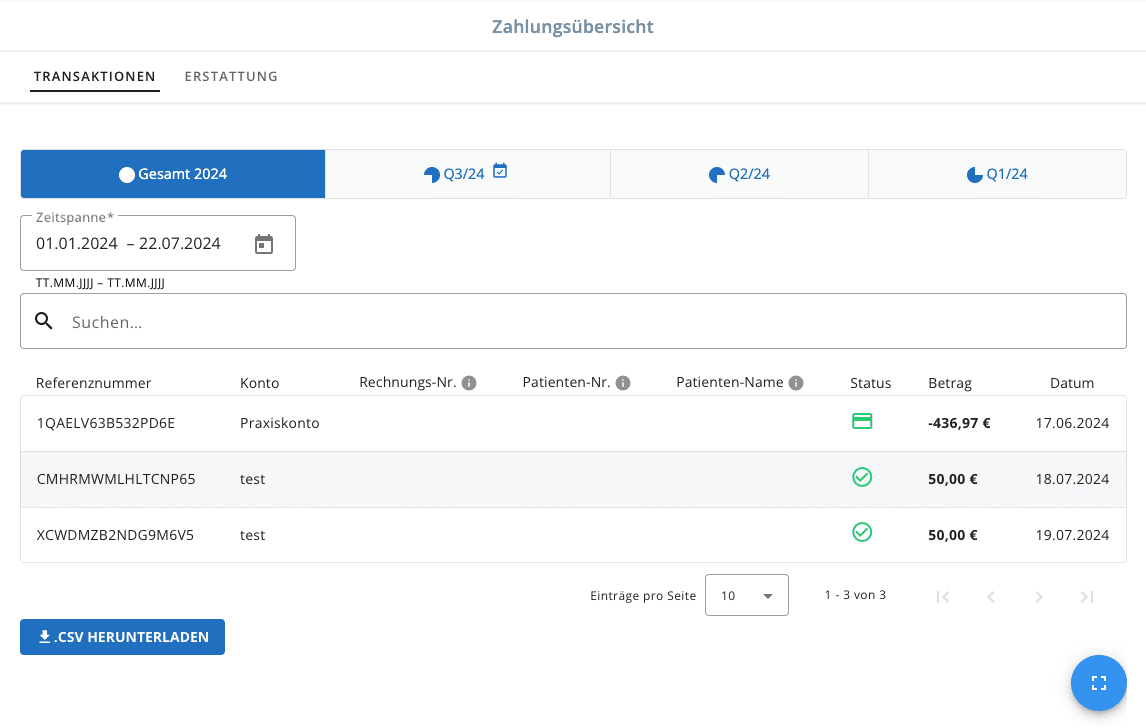Click the Patienten-Name info icon
Image resolution: width=1146 pixels, height=728 pixels.
[796, 383]
